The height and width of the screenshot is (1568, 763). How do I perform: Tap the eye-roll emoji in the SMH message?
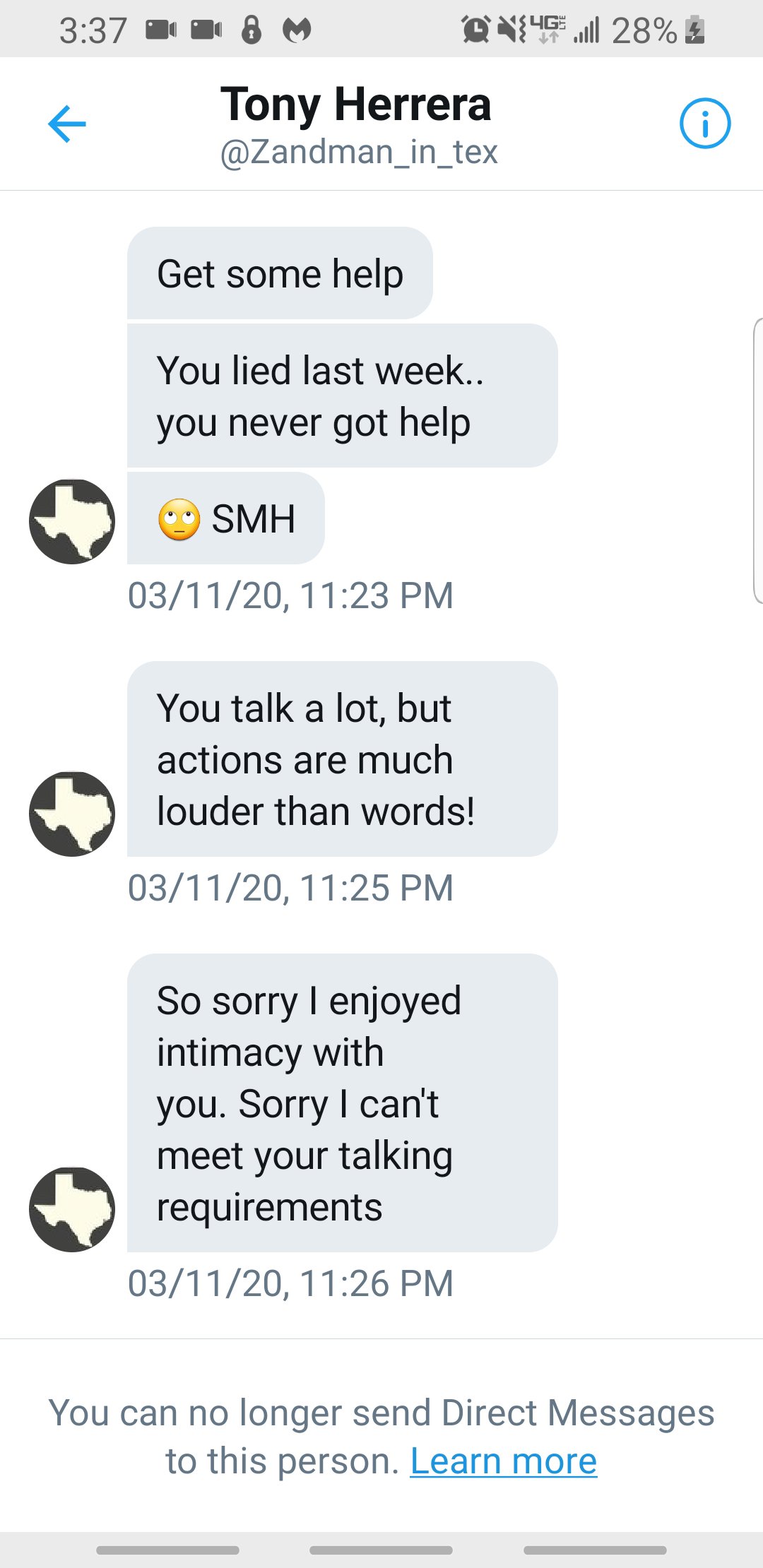click(x=179, y=519)
